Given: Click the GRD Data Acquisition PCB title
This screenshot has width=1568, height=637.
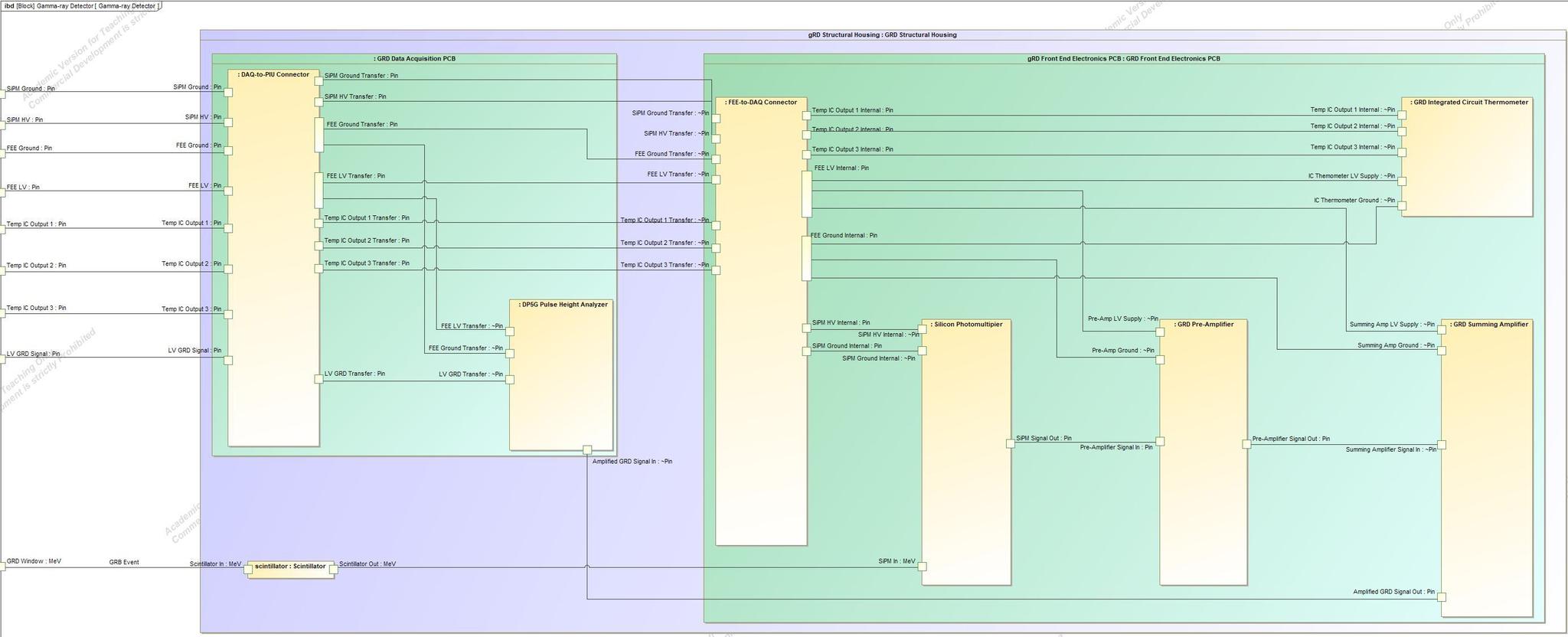Looking at the screenshot, I should pyautogui.click(x=414, y=58).
